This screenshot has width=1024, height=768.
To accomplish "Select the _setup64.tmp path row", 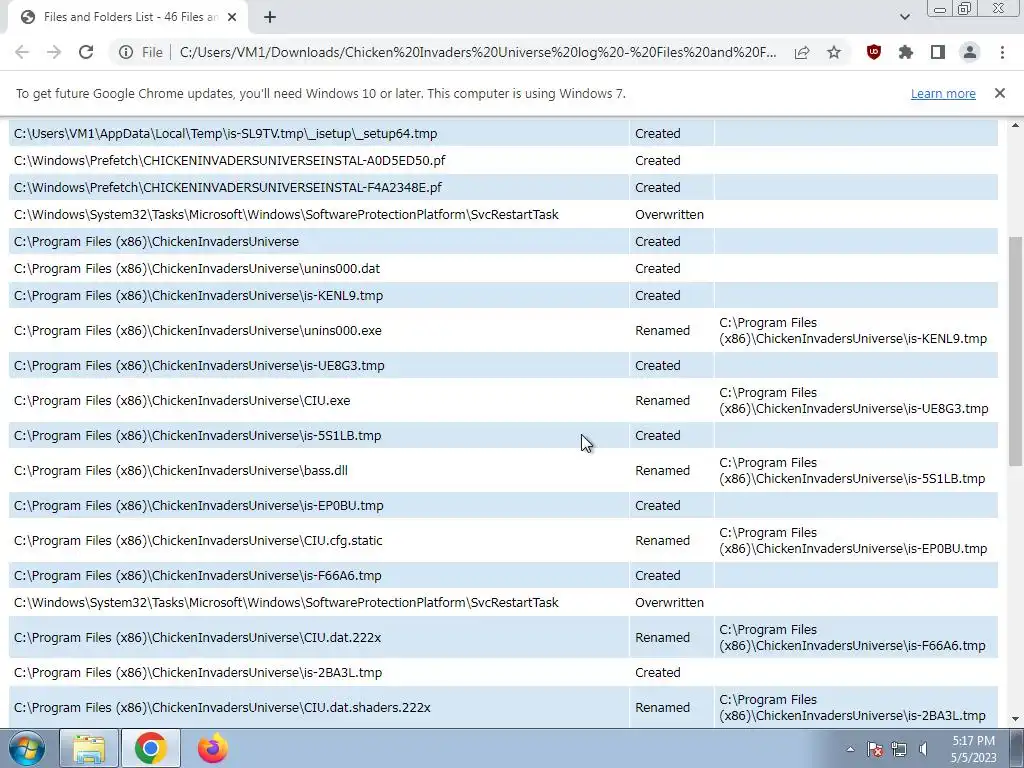I will (x=319, y=133).
